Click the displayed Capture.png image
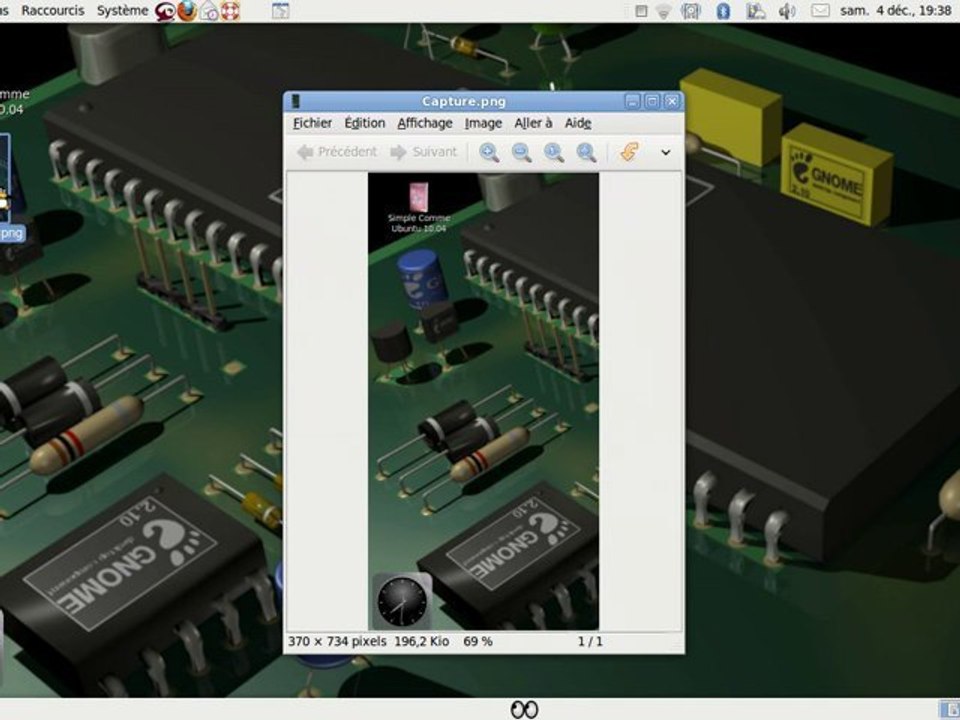Image resolution: width=960 pixels, height=720 pixels. (483, 401)
